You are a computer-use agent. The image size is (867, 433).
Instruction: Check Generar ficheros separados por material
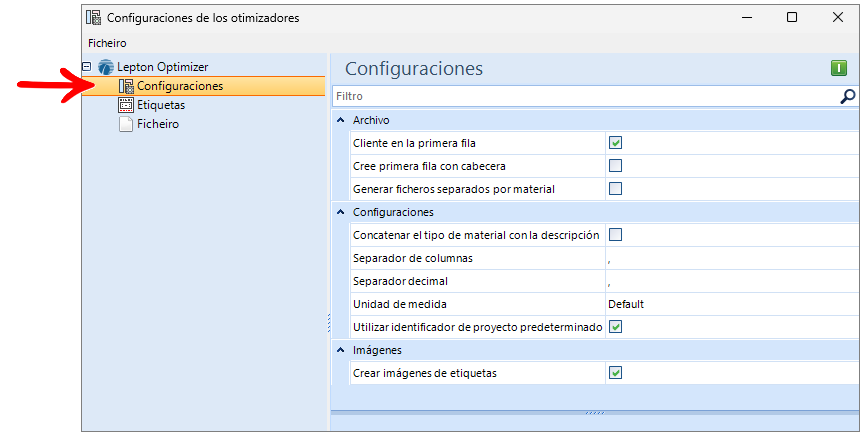[615, 189]
